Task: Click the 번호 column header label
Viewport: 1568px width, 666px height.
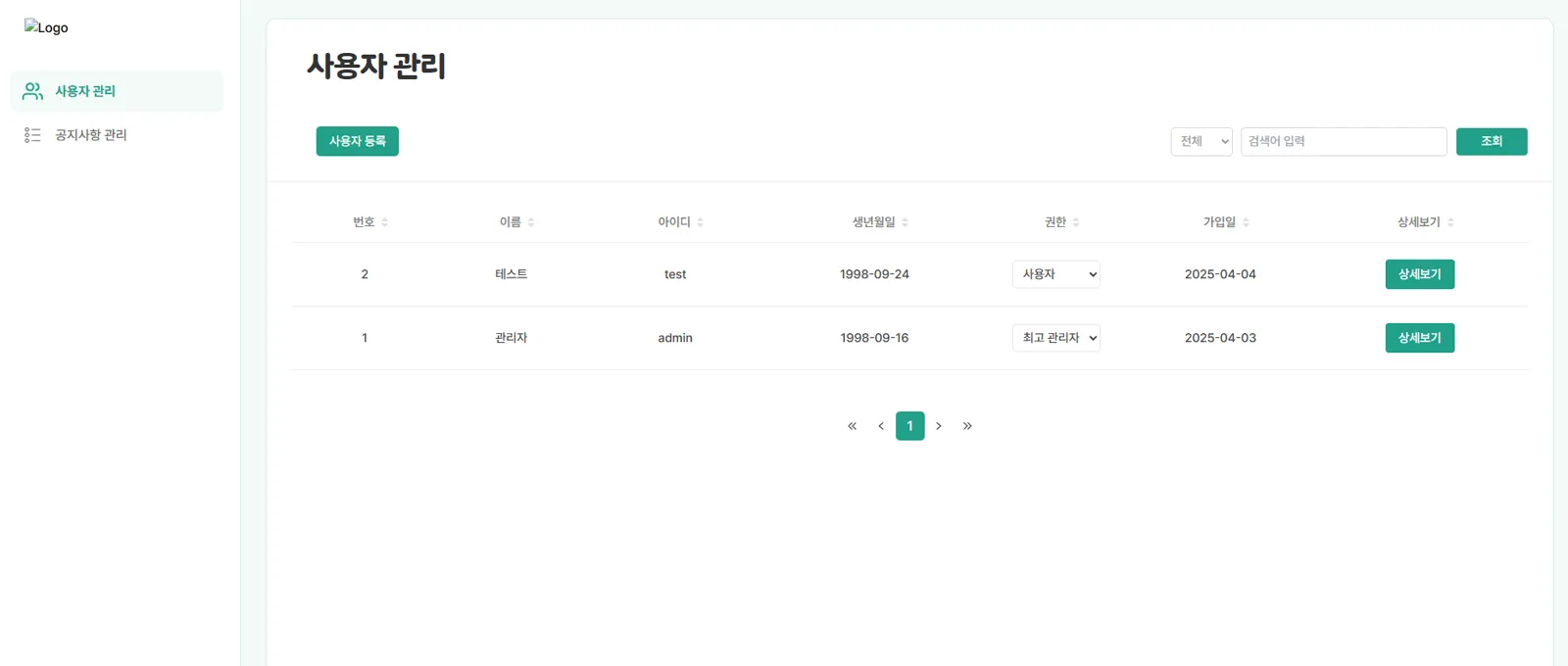Action: click(365, 222)
